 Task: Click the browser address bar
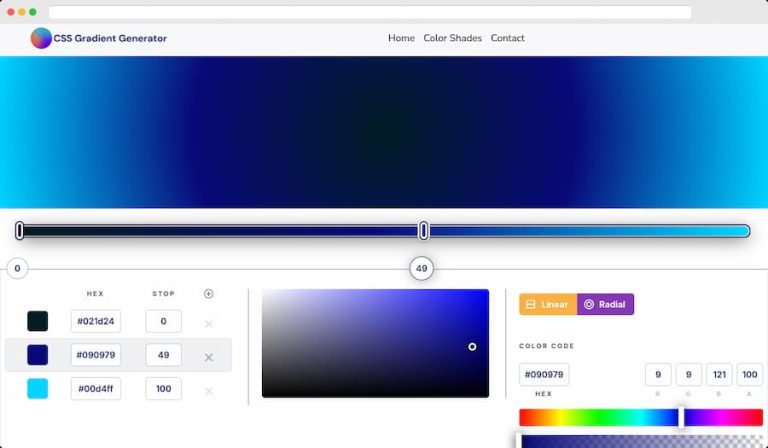pos(370,12)
